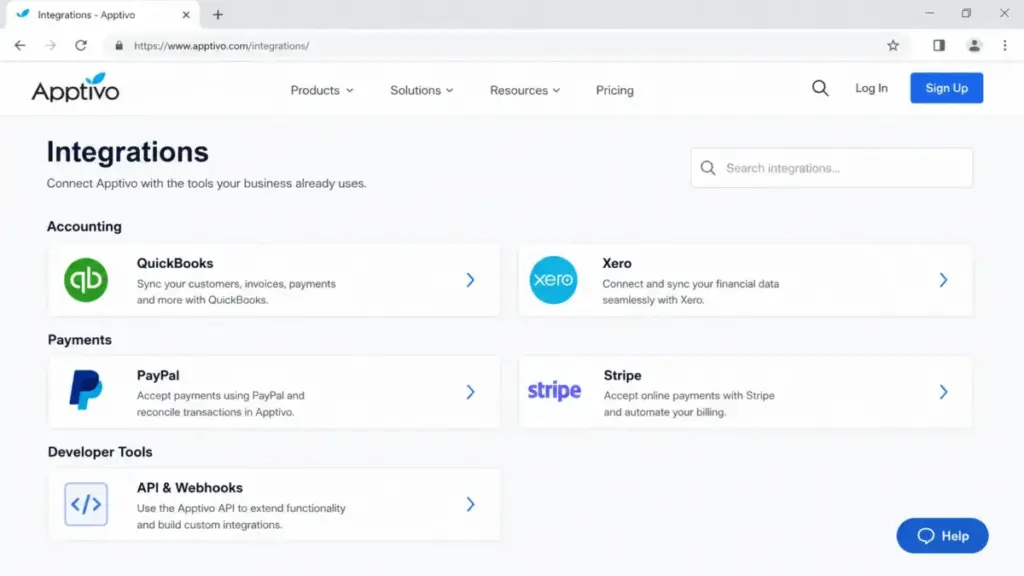Open the PayPal integration title
Image resolution: width=1024 pixels, height=576 pixels.
(x=158, y=376)
